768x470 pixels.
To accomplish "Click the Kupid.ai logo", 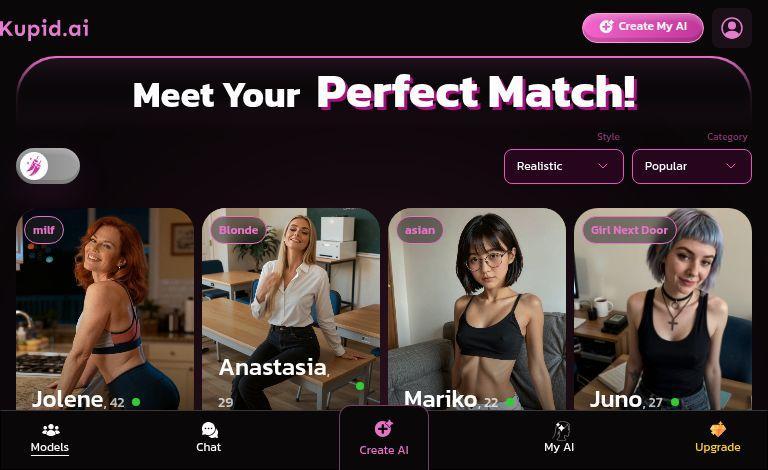I will coord(44,28).
